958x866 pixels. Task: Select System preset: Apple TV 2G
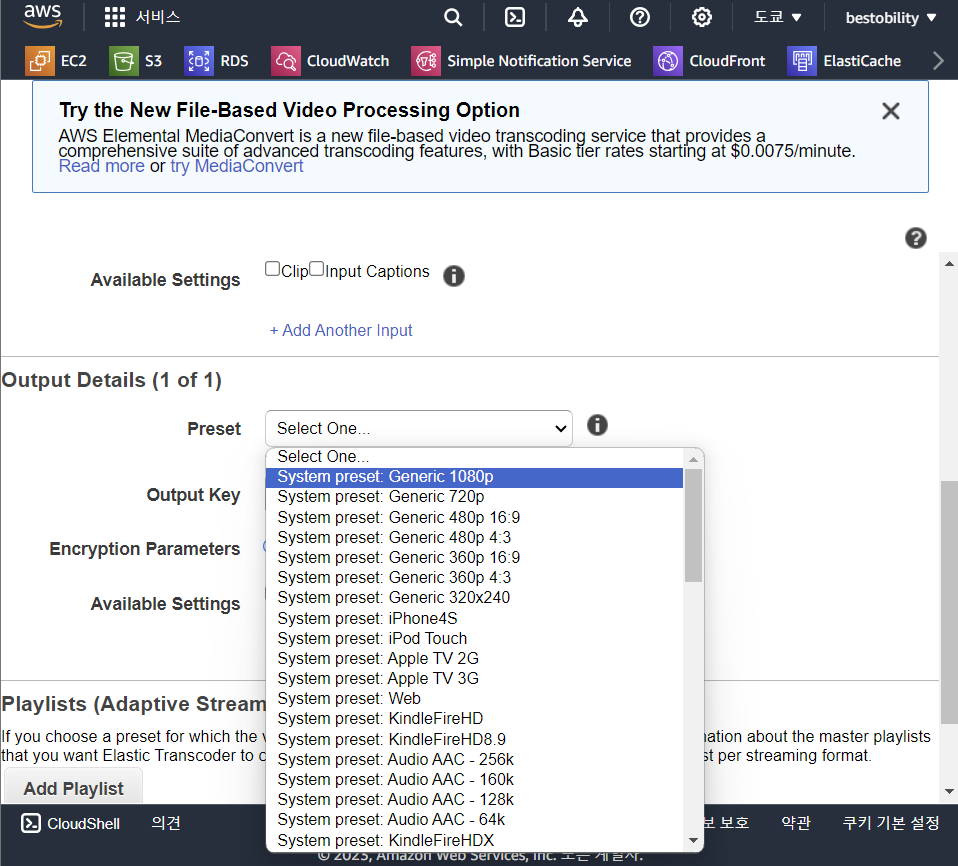474,658
